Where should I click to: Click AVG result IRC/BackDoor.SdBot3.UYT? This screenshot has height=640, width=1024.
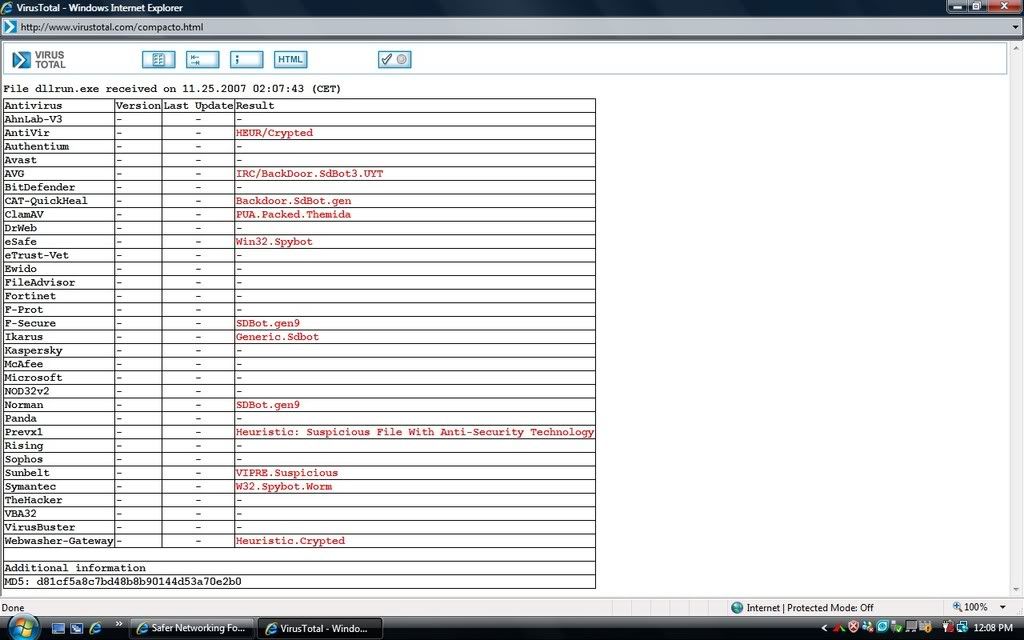point(310,174)
